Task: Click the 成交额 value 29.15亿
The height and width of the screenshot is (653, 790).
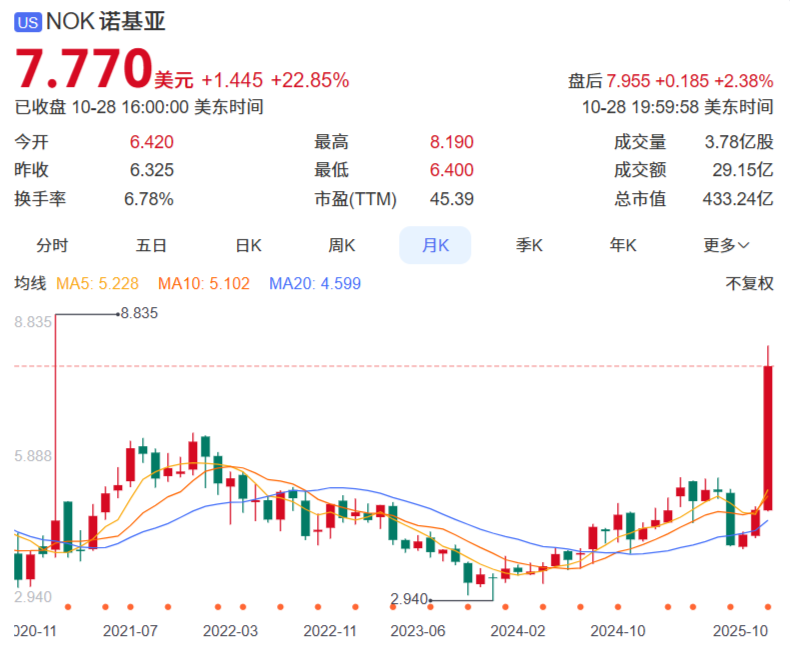Action: [743, 170]
